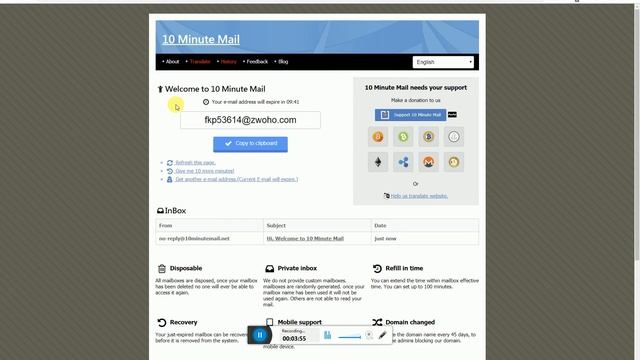Screen dimensions: 640x360
Task: Click the recorder audio level bars icon
Action: (327, 335)
